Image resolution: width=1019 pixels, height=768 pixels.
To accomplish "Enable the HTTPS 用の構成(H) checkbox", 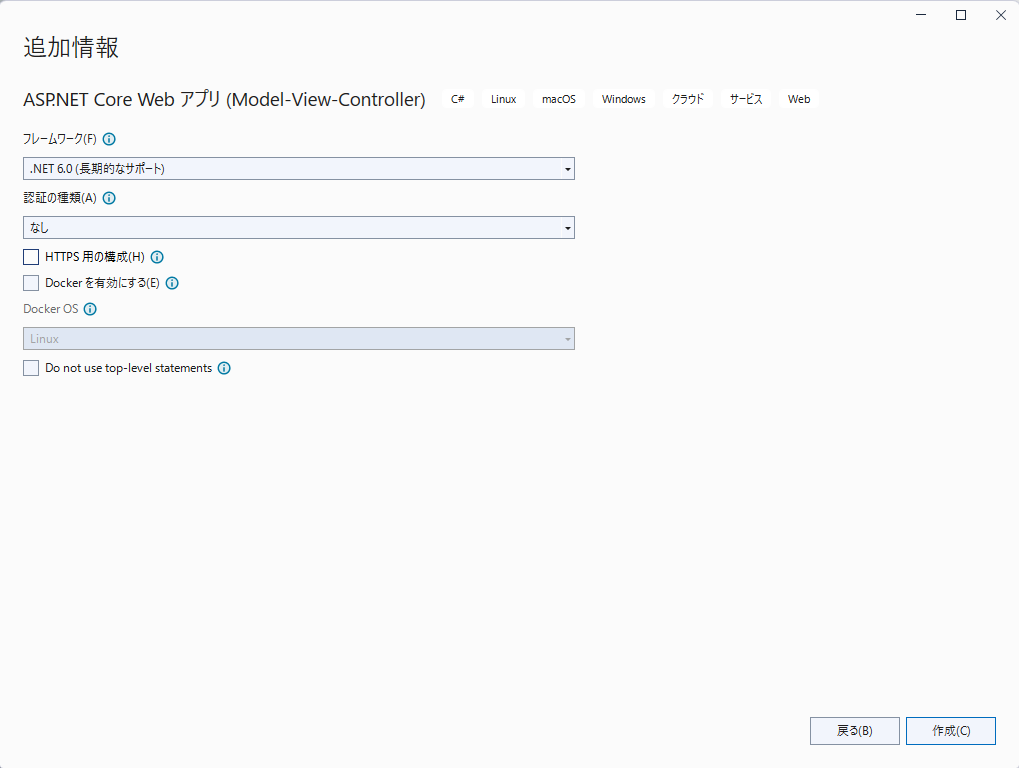I will [x=31, y=257].
